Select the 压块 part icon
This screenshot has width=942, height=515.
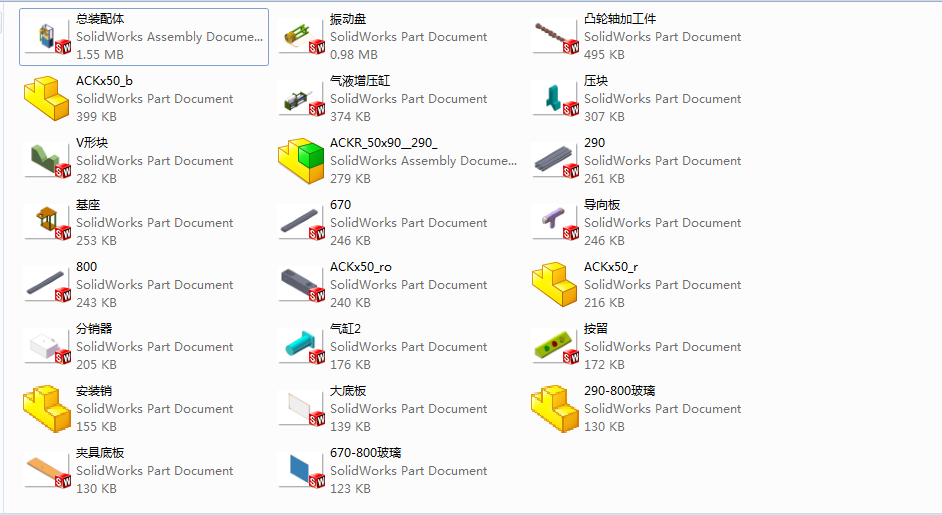tap(555, 99)
